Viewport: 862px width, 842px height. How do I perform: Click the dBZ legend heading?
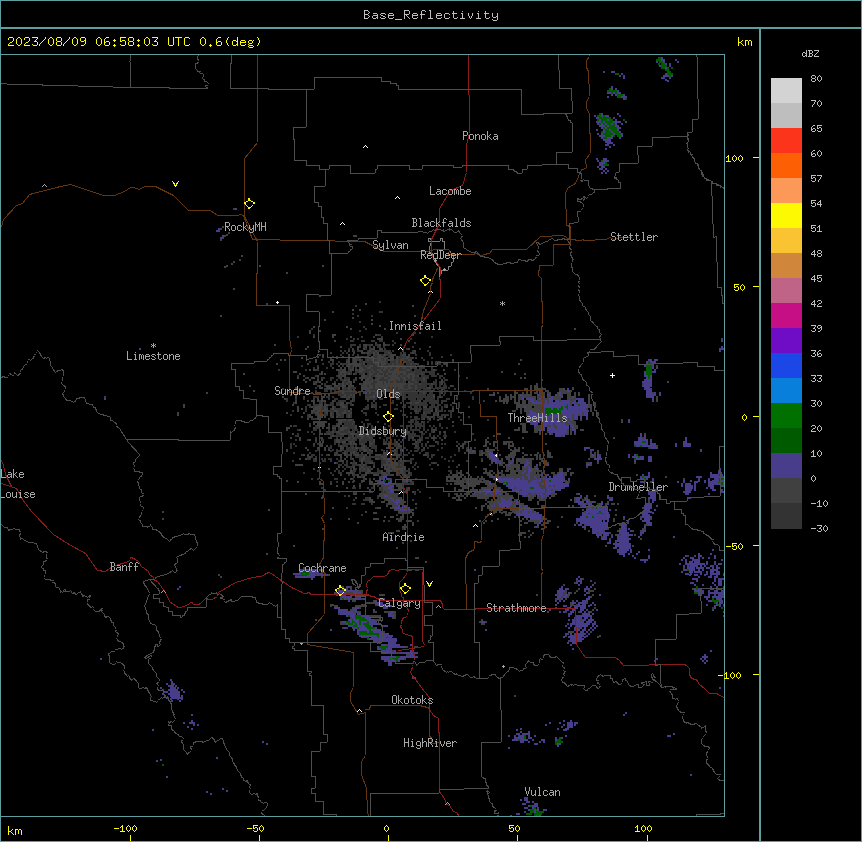click(810, 53)
